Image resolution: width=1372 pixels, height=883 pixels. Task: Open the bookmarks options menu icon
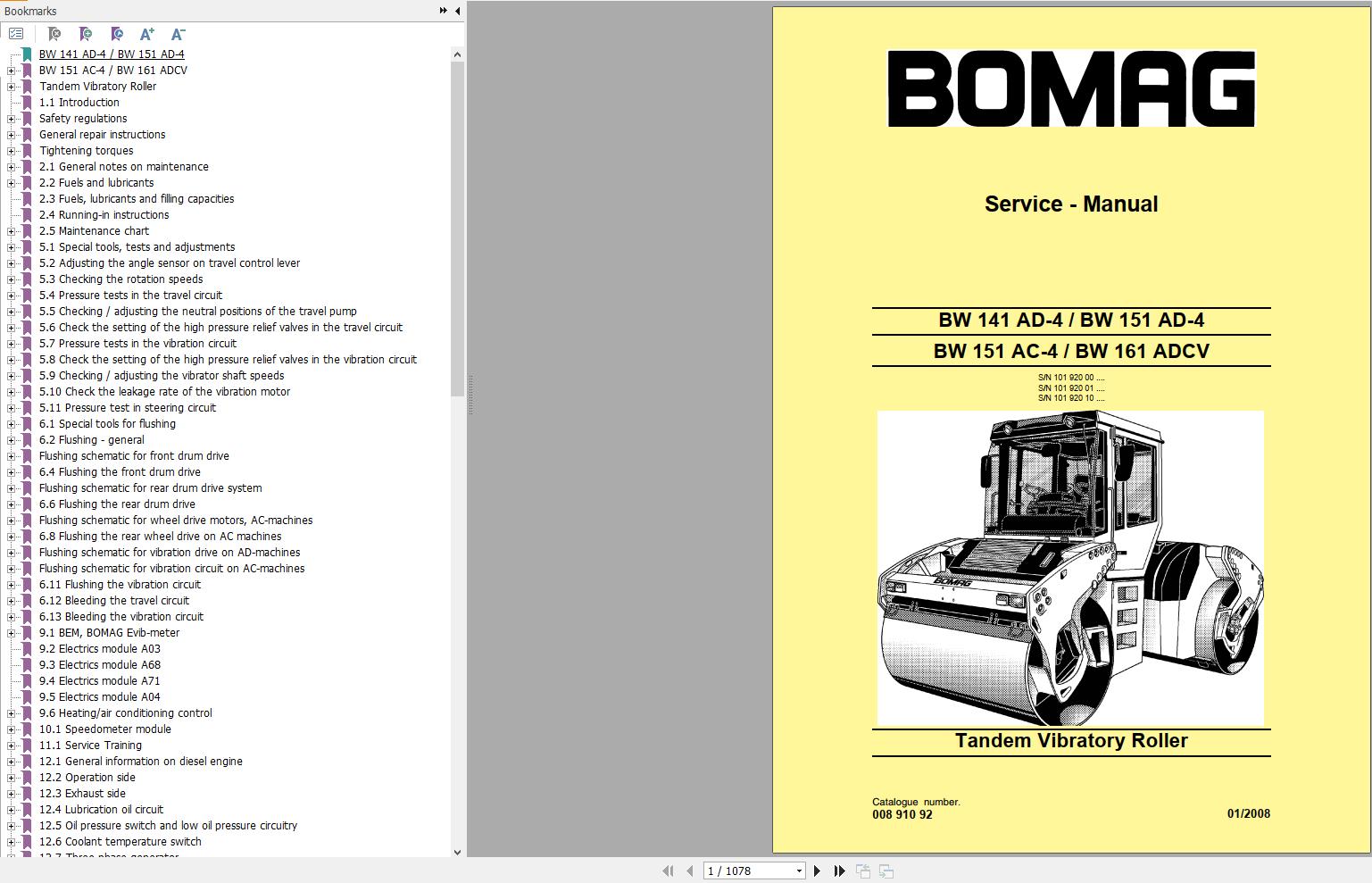16,34
